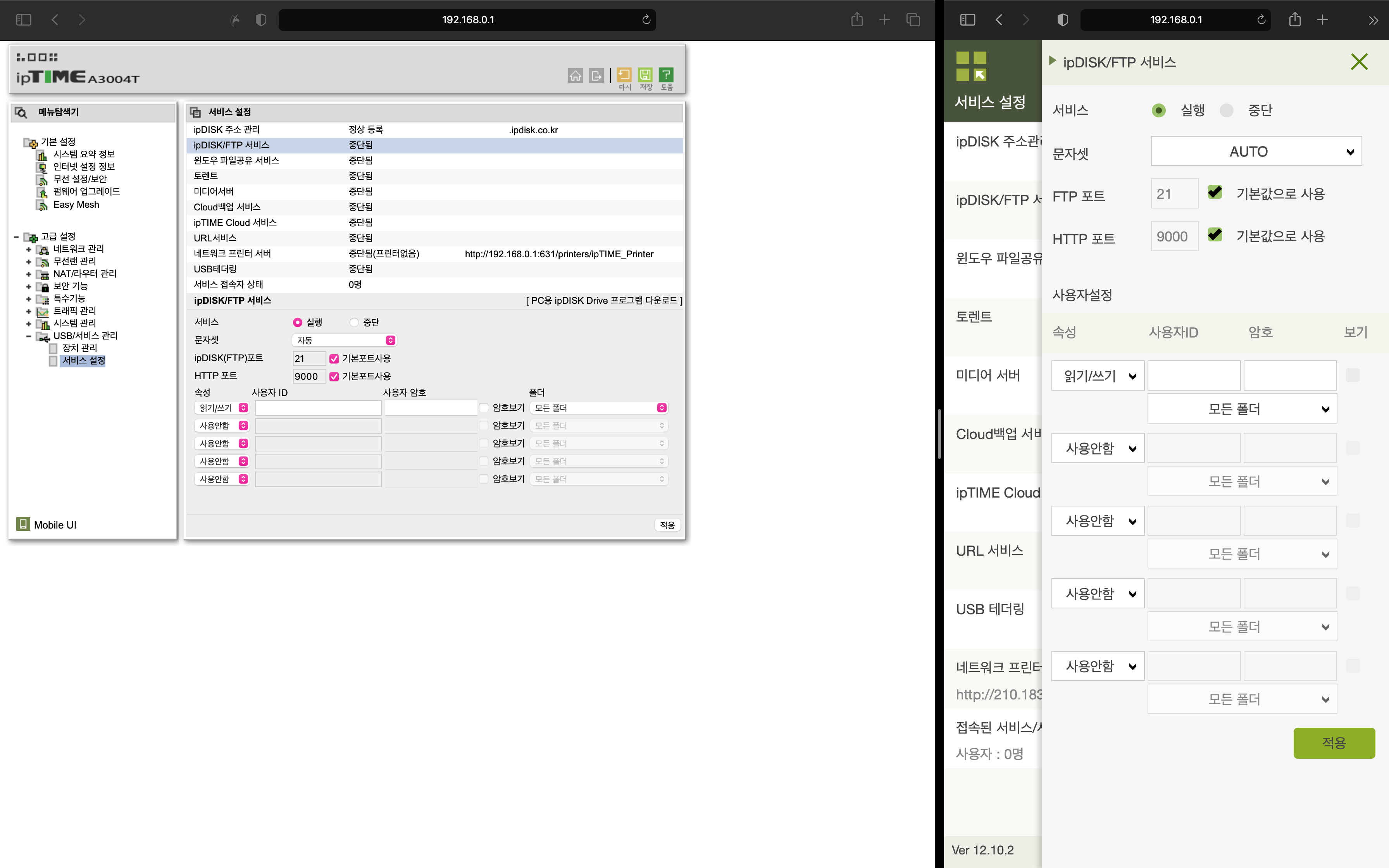Click the logout icon in ipTIME header
This screenshot has width=1389, height=868.
tap(596, 76)
